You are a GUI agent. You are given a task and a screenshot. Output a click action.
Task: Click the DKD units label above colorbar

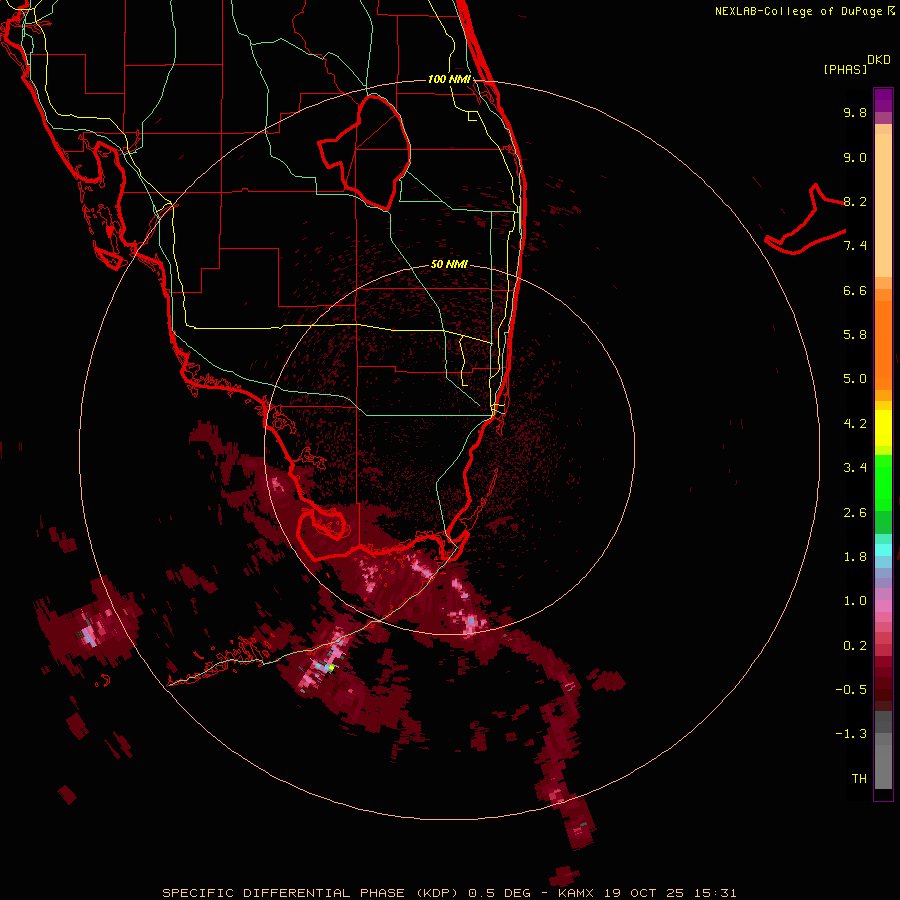(x=879, y=60)
